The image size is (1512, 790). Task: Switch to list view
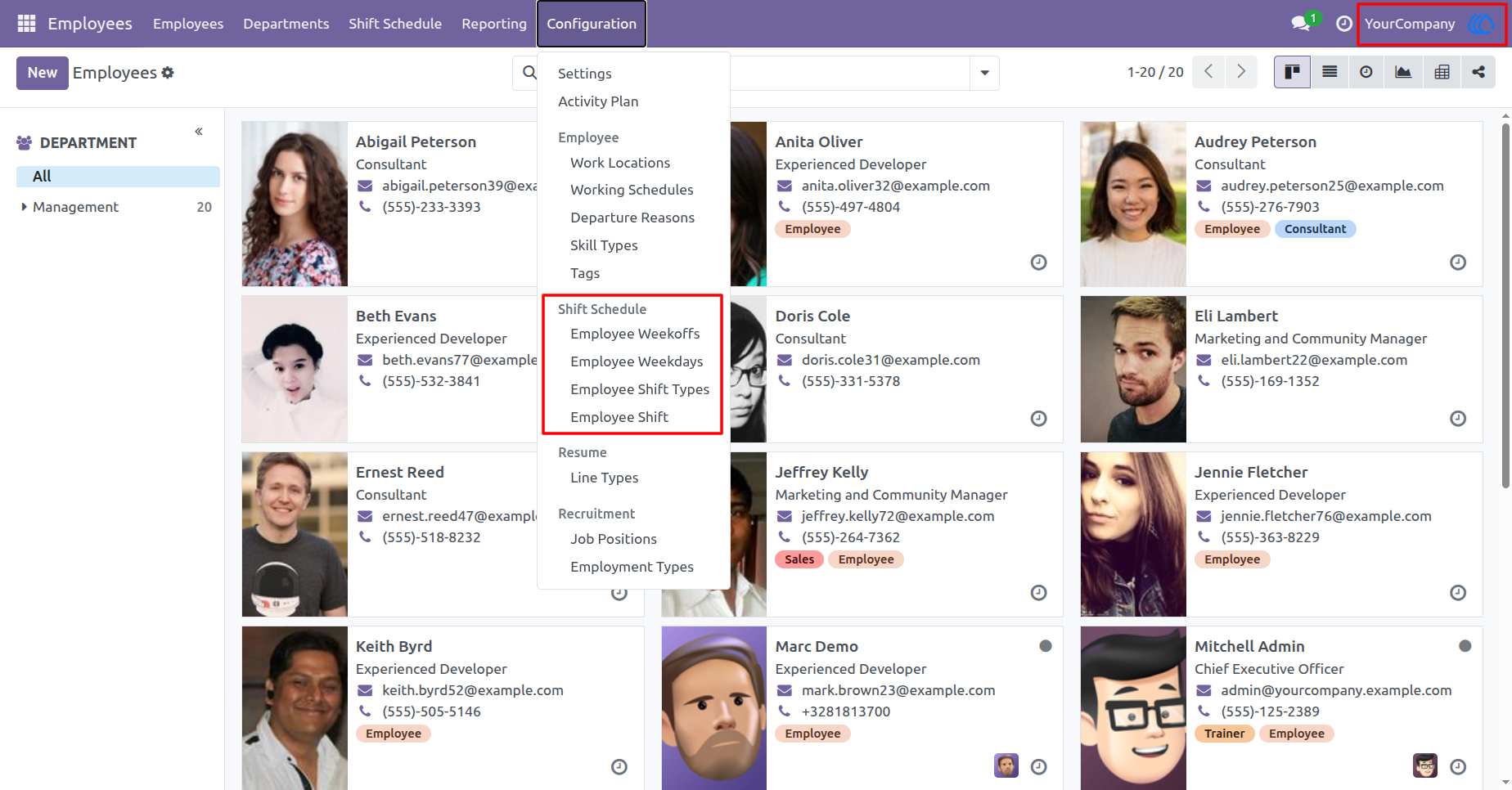coord(1330,72)
